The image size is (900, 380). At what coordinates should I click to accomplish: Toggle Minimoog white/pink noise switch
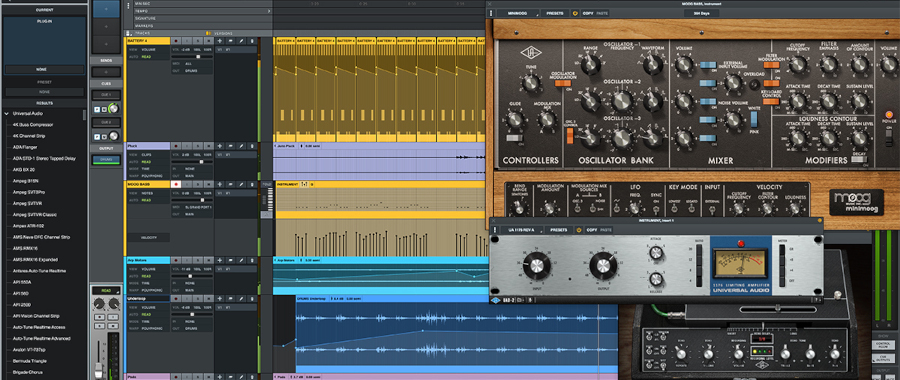click(754, 119)
